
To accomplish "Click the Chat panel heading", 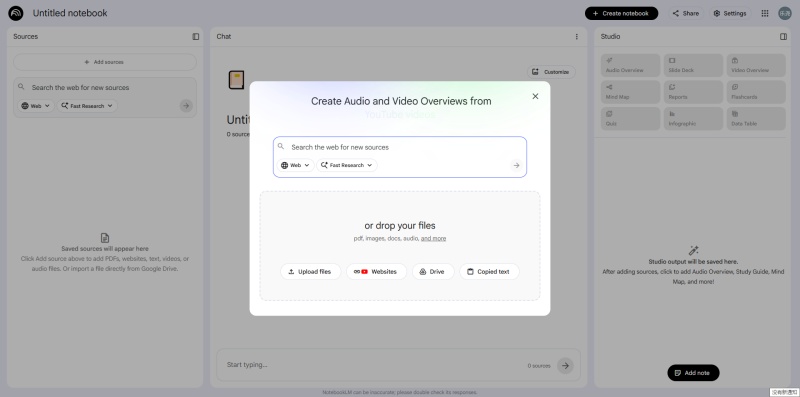I will tap(223, 37).
